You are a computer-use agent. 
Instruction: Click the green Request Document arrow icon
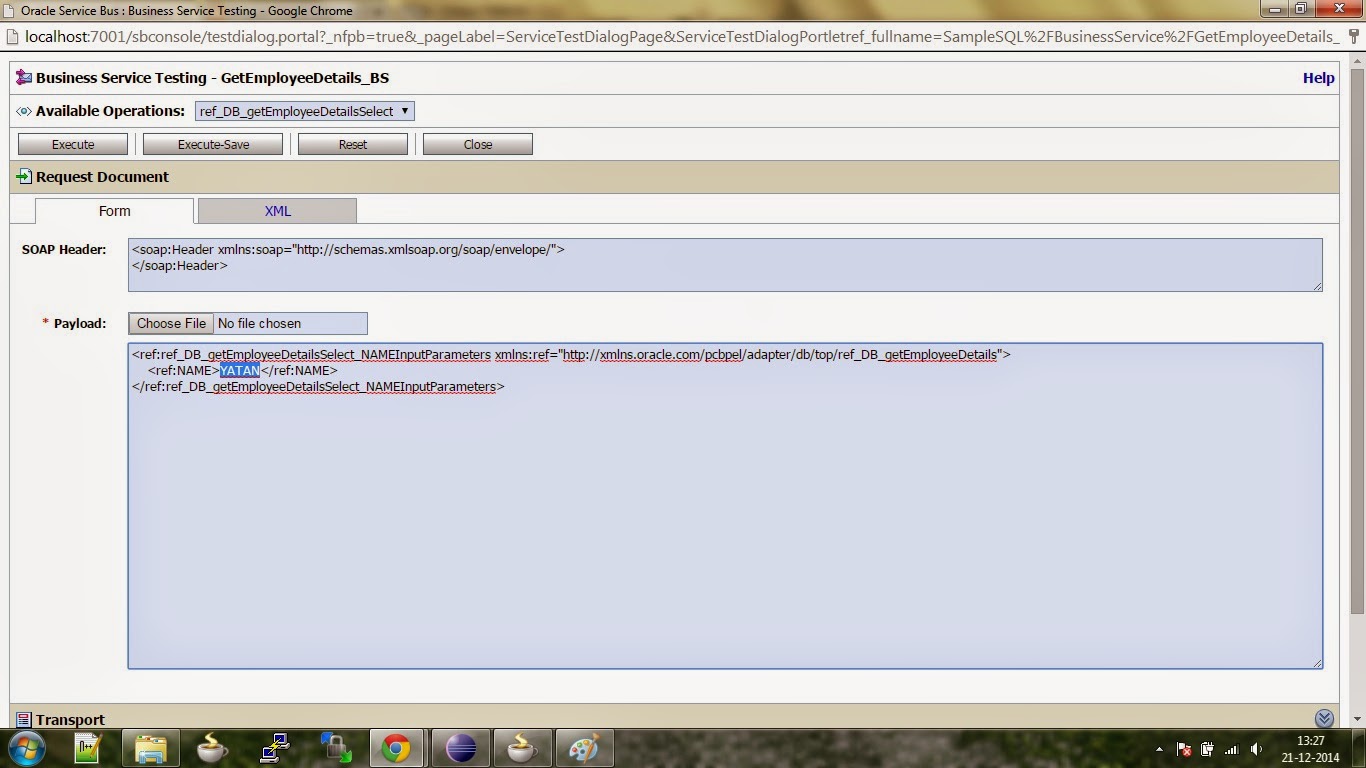22,177
